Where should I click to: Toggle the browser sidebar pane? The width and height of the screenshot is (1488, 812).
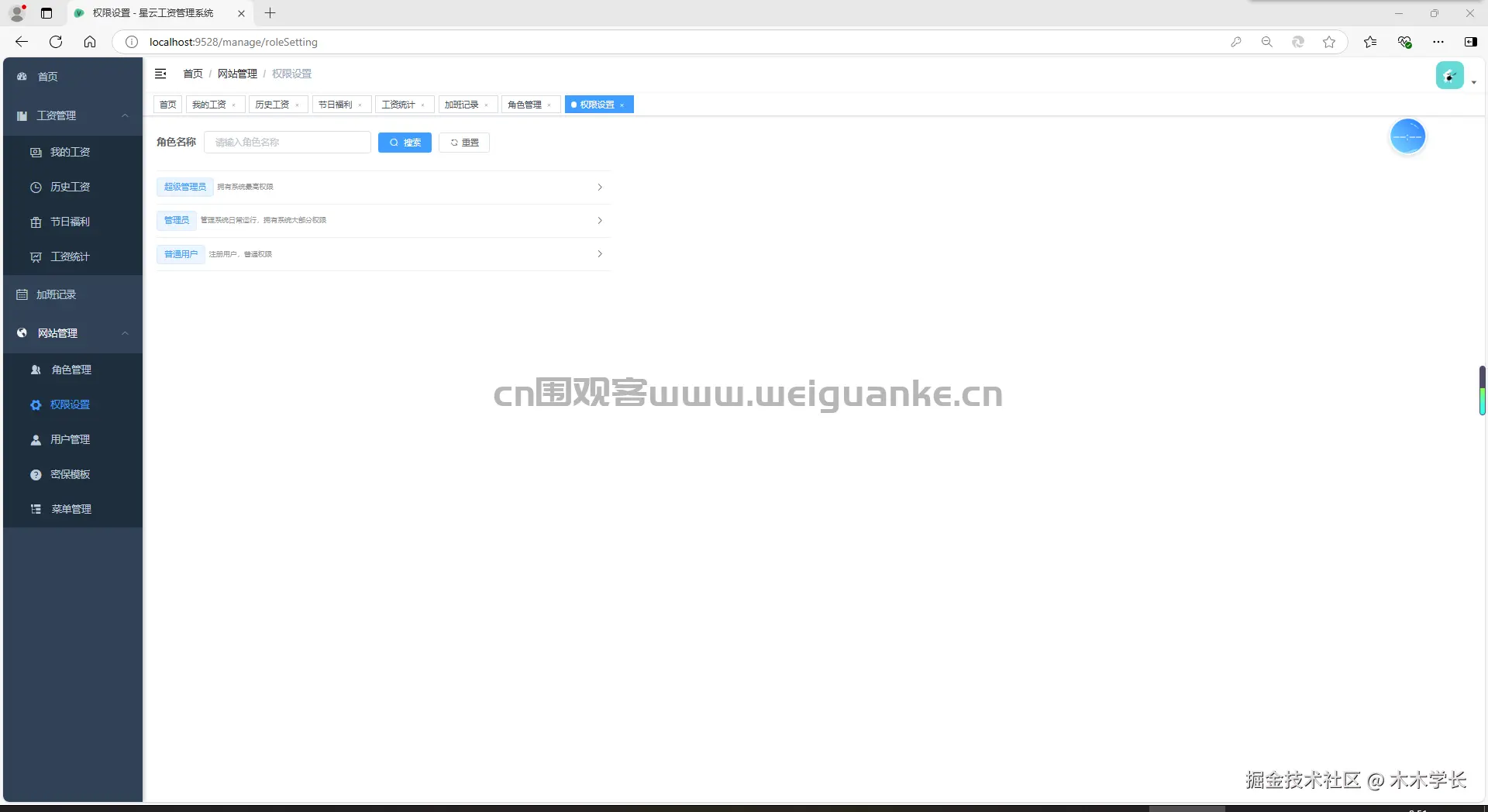(x=1470, y=42)
